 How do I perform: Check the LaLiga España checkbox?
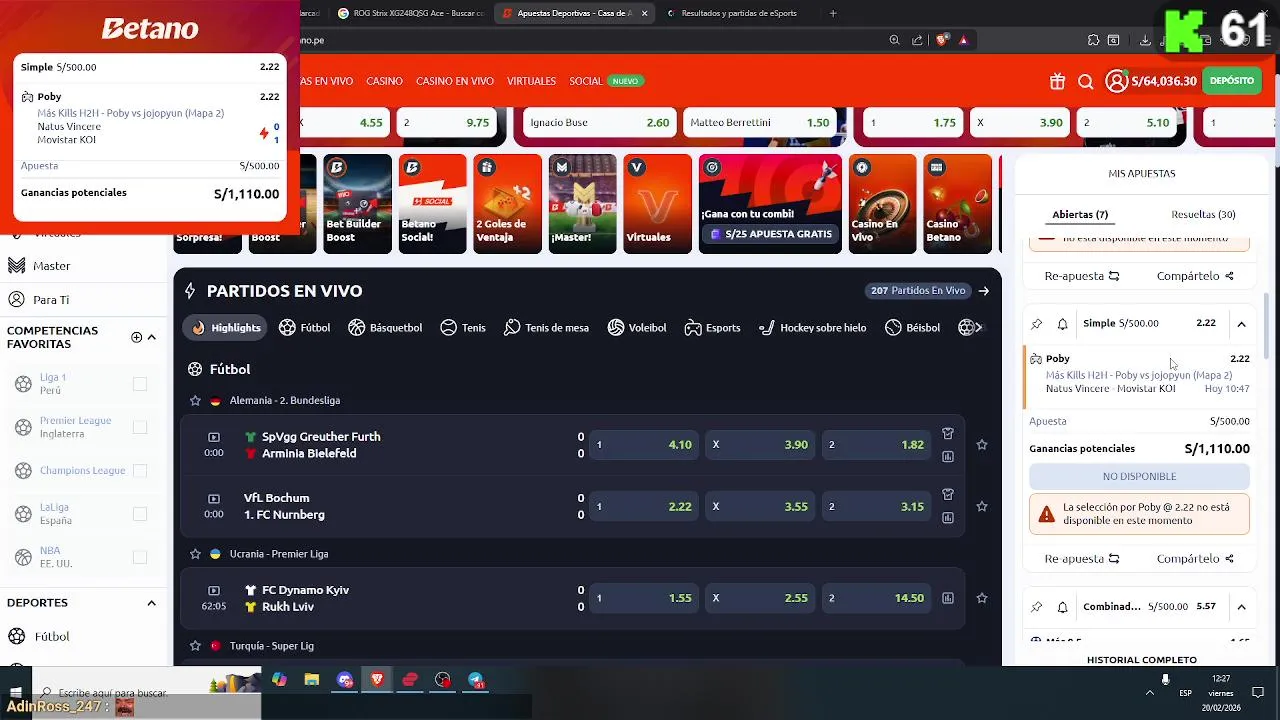140,514
